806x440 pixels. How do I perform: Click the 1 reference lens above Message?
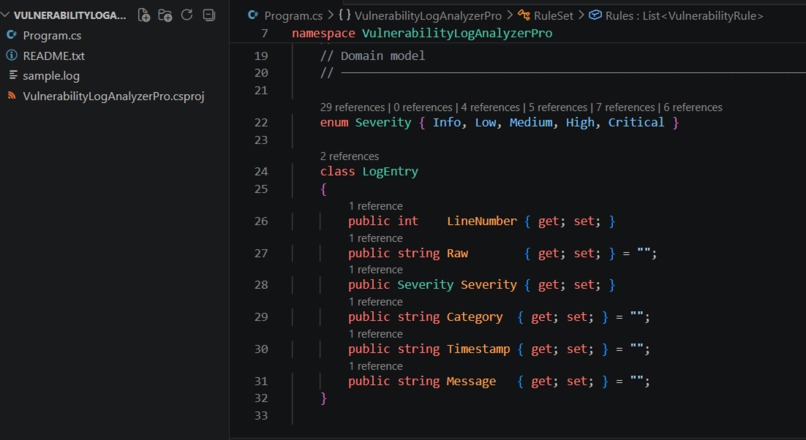pos(375,366)
